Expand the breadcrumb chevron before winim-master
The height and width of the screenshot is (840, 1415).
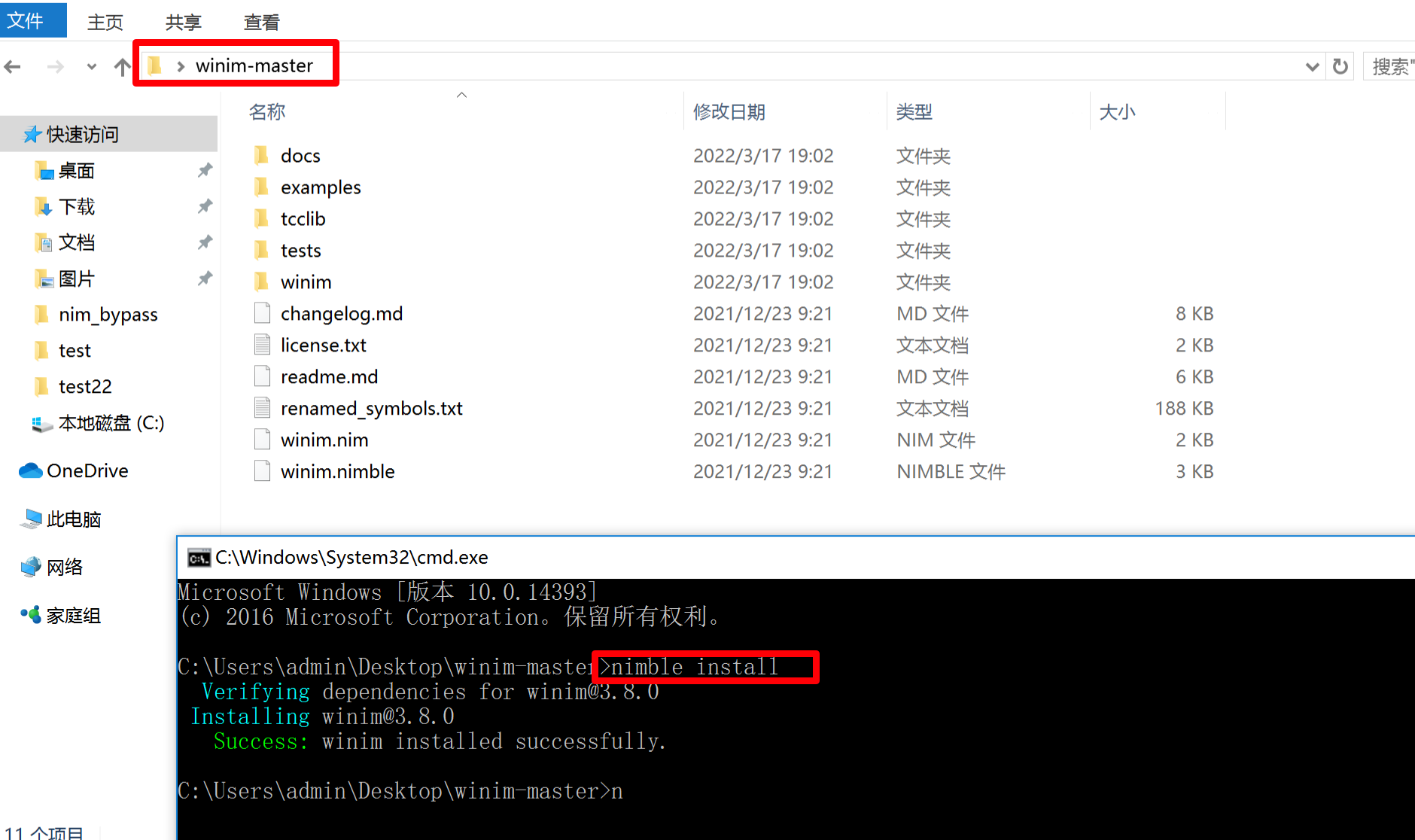tap(180, 66)
